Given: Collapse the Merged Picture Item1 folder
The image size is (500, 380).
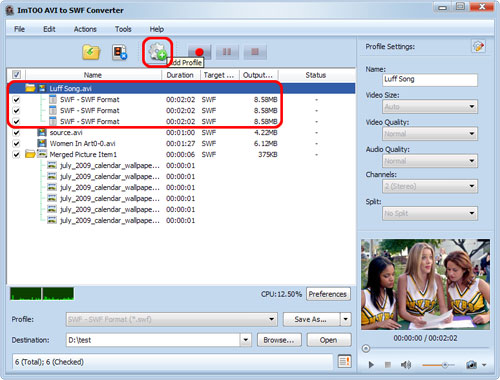Looking at the screenshot, I should click(x=30, y=154).
